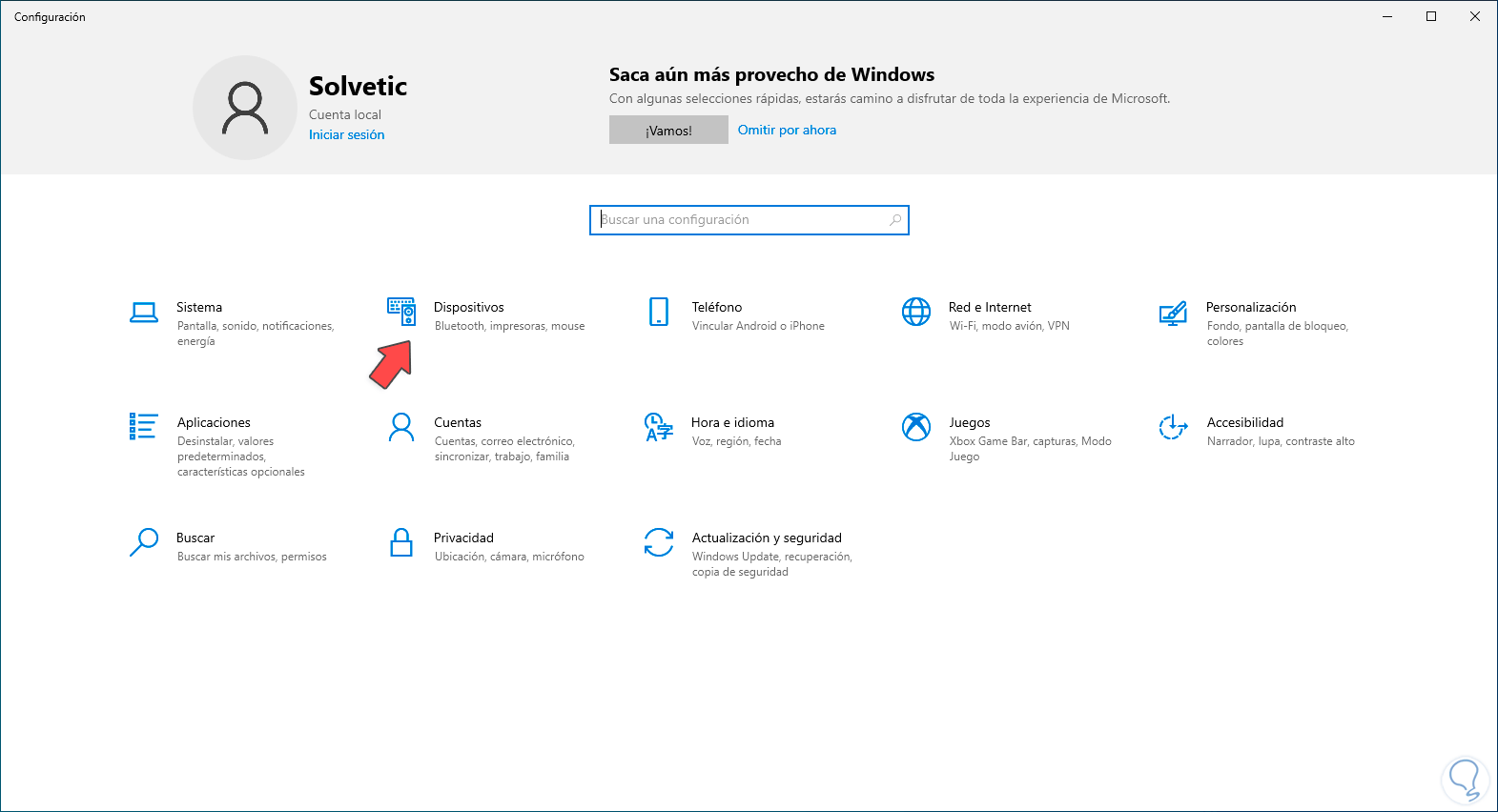Click the Dispositivos keyboard and speaker icon
Viewport: 1498px width, 812px height.
(401, 312)
